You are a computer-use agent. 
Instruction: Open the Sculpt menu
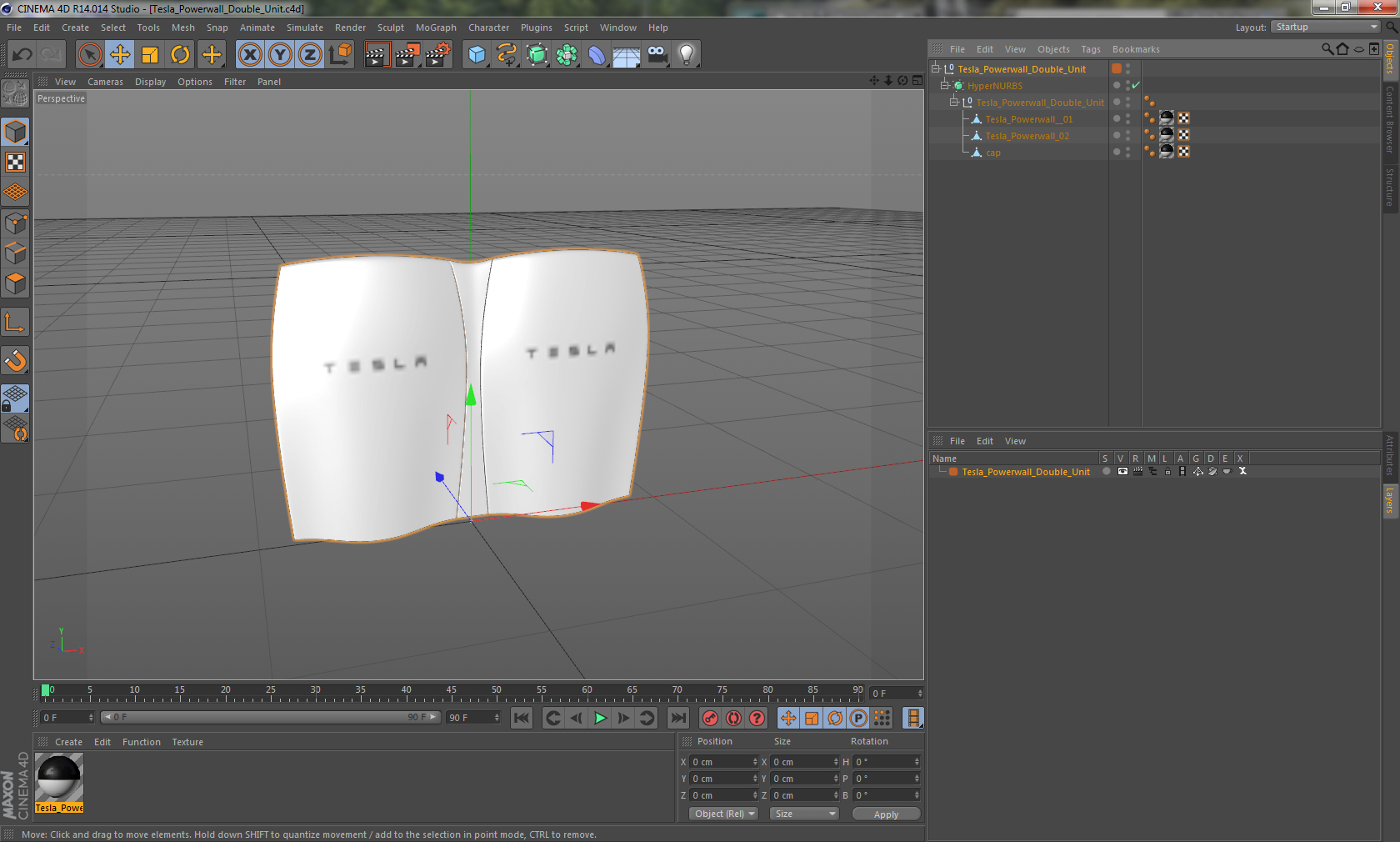pos(390,28)
